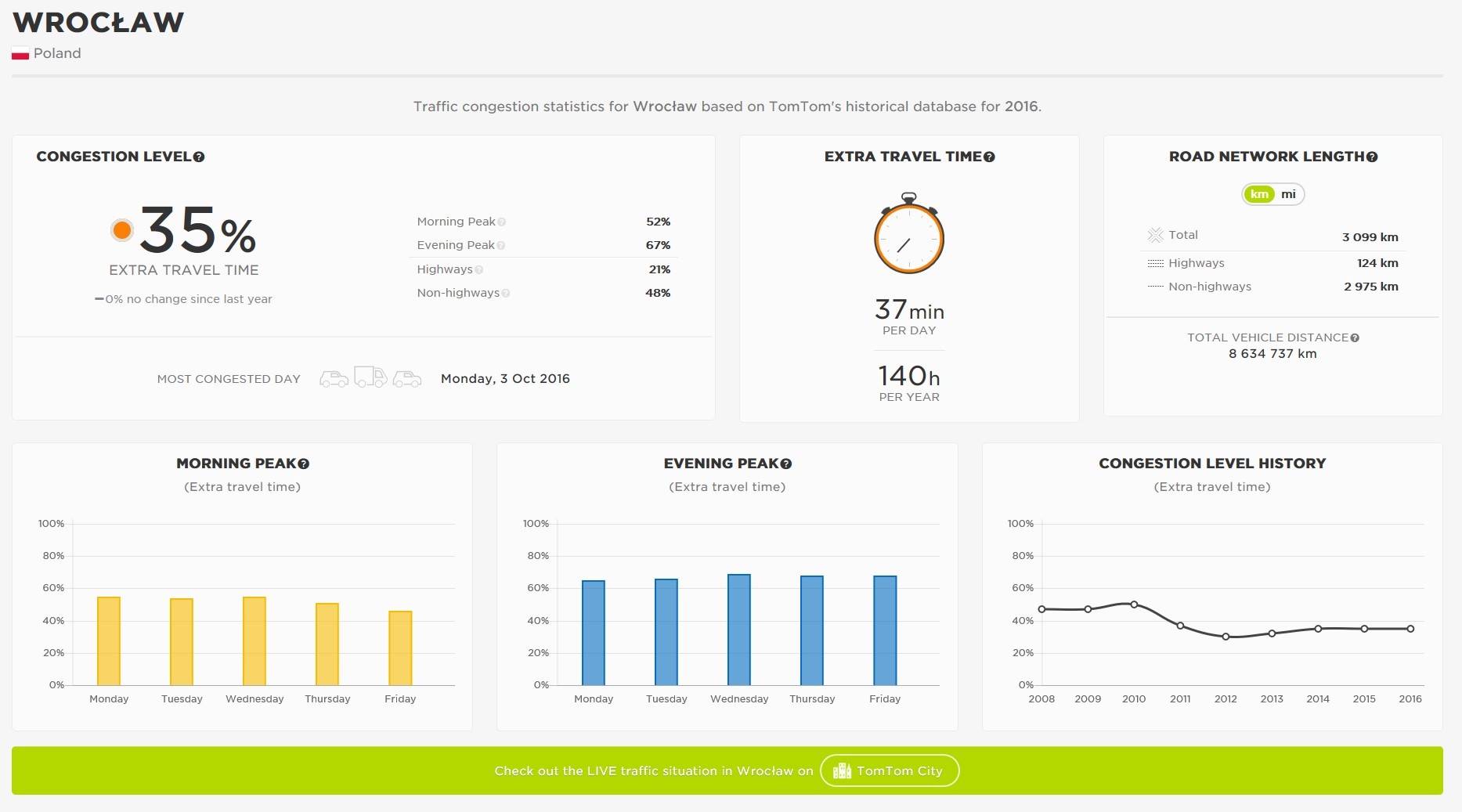Click the truck icon beside Most Congested Day

click(x=370, y=377)
